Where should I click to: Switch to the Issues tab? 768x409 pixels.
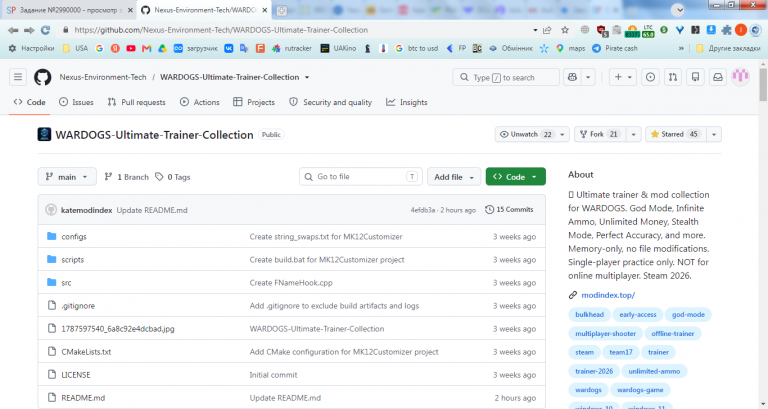(76, 102)
